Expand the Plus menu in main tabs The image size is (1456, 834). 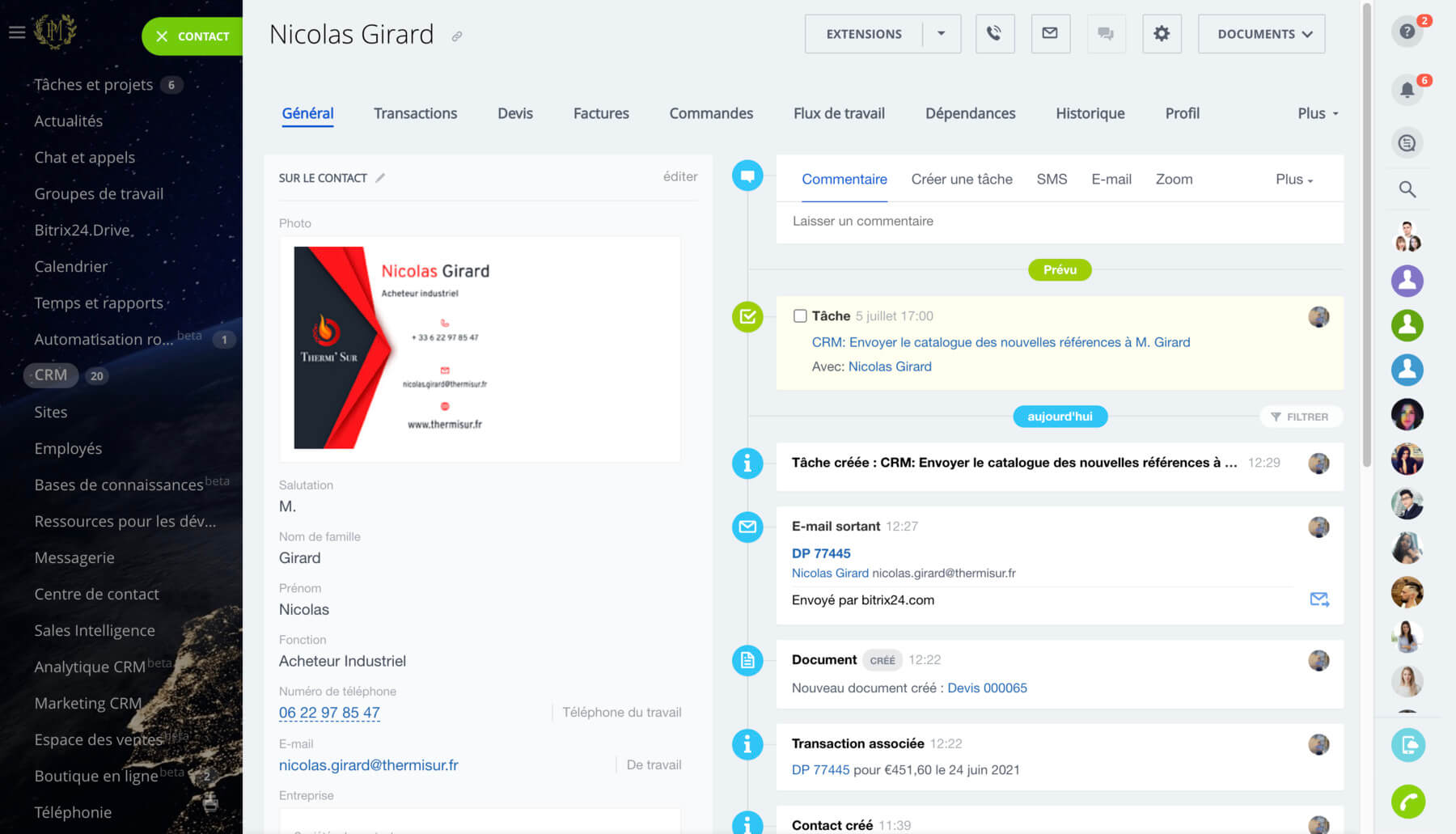point(1318,114)
